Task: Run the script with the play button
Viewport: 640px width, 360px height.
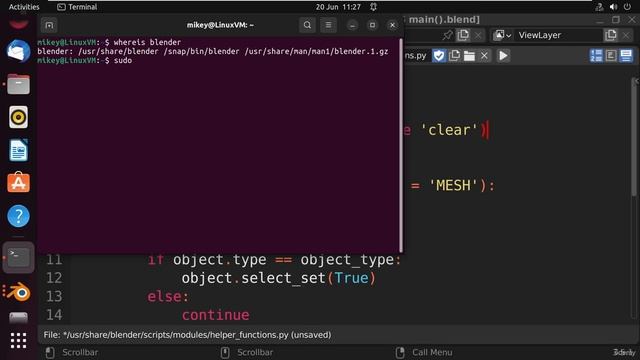Action: (503, 56)
